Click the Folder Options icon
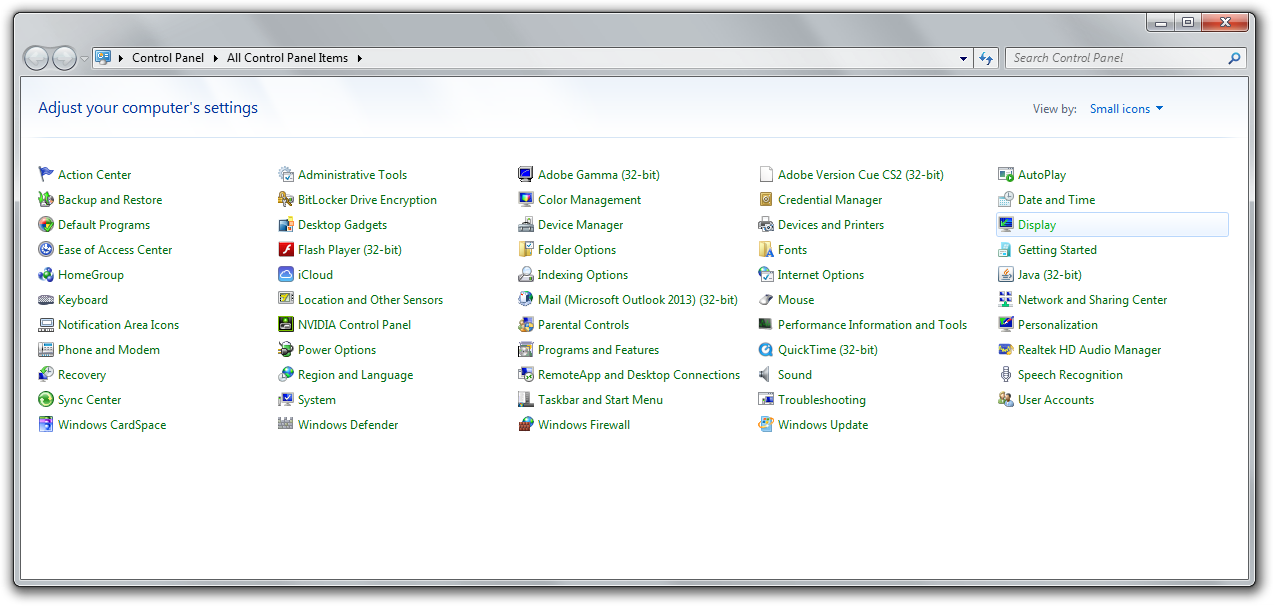 pyautogui.click(x=526, y=249)
